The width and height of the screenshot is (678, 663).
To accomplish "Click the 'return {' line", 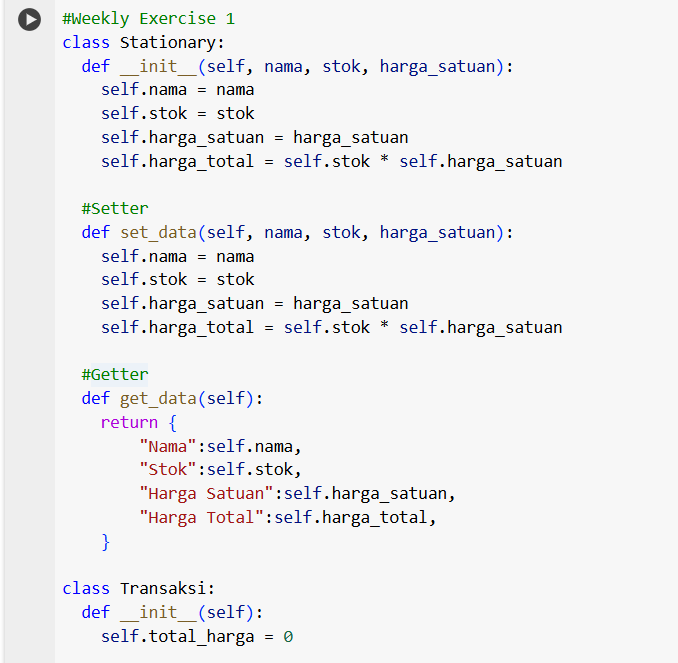I will click(138, 422).
